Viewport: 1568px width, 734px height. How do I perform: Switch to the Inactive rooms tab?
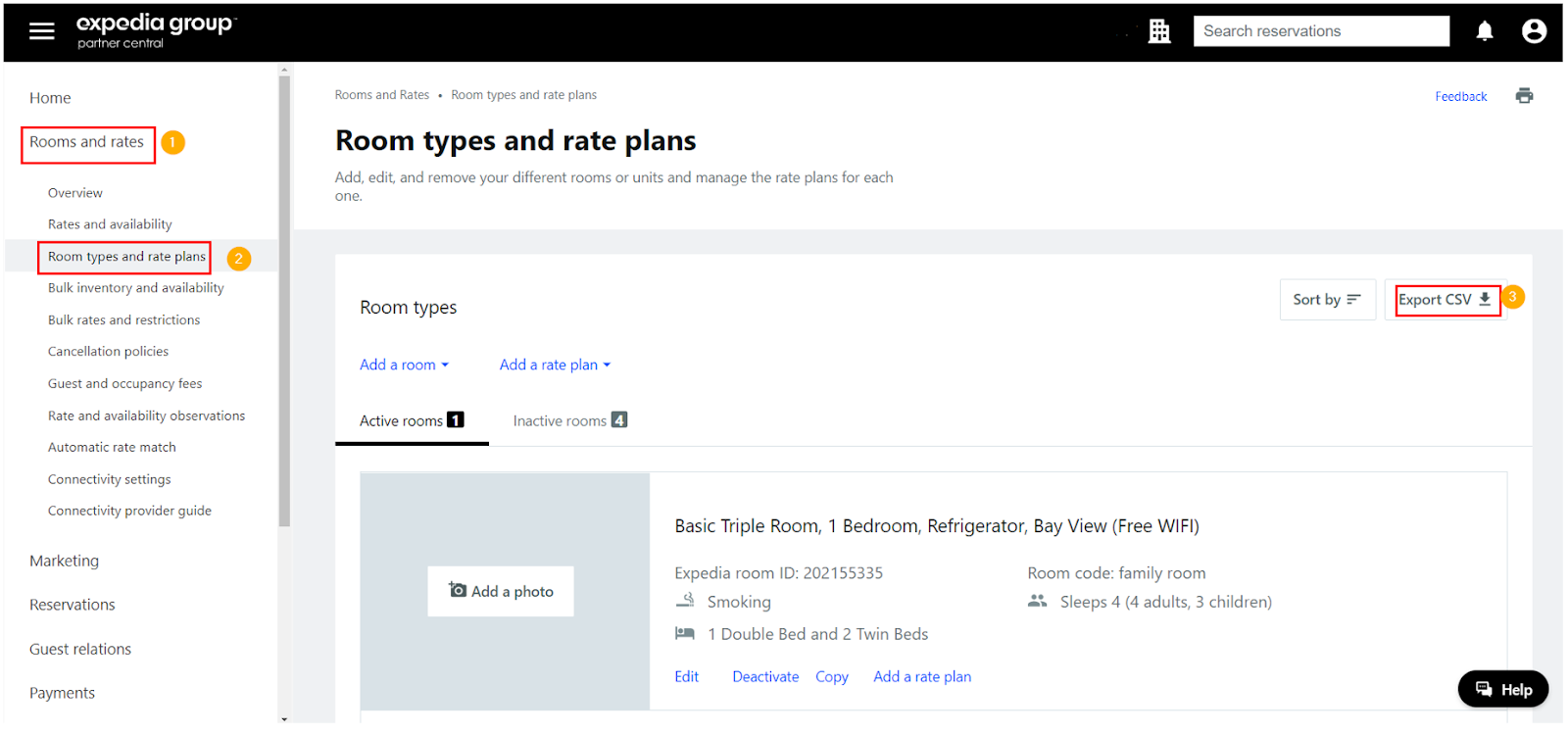click(569, 421)
